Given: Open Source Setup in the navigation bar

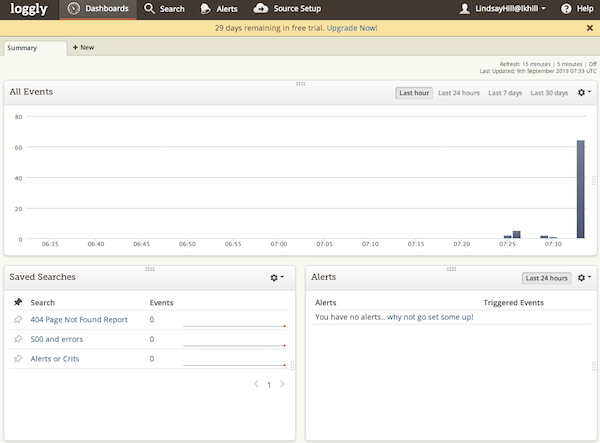Looking at the screenshot, I should (x=287, y=8).
